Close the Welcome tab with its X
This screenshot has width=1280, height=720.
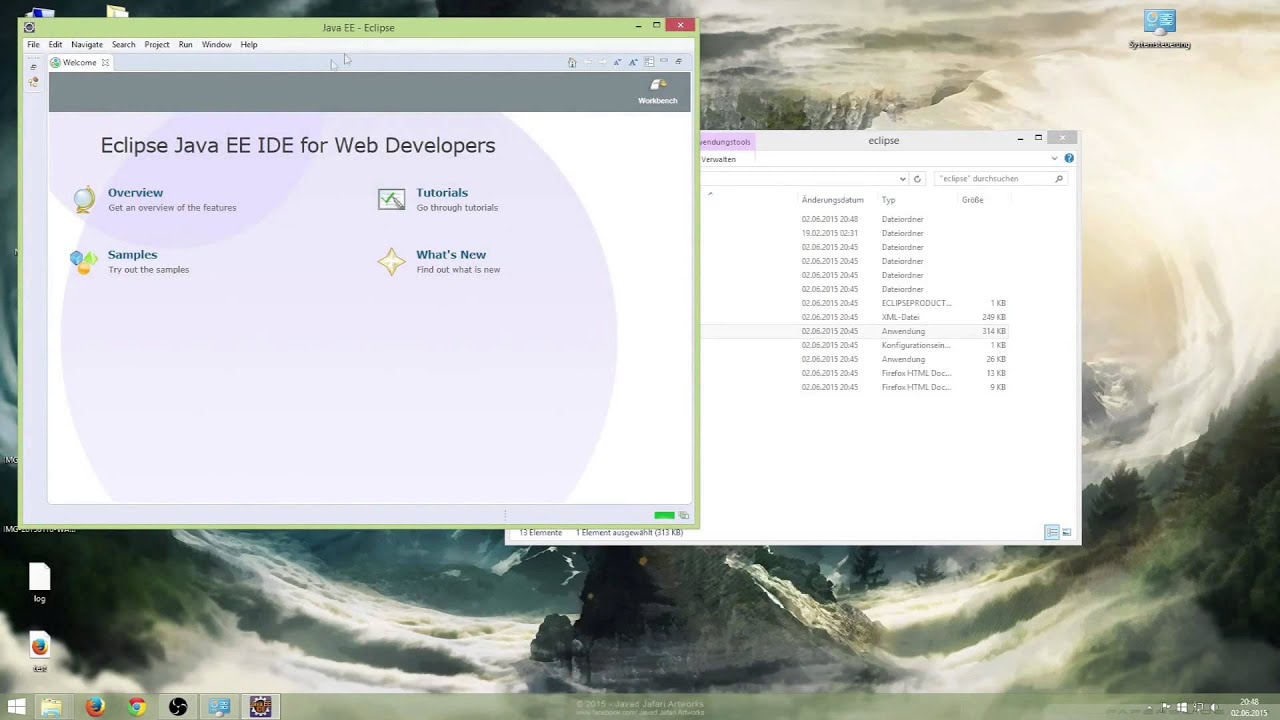[x=105, y=62]
